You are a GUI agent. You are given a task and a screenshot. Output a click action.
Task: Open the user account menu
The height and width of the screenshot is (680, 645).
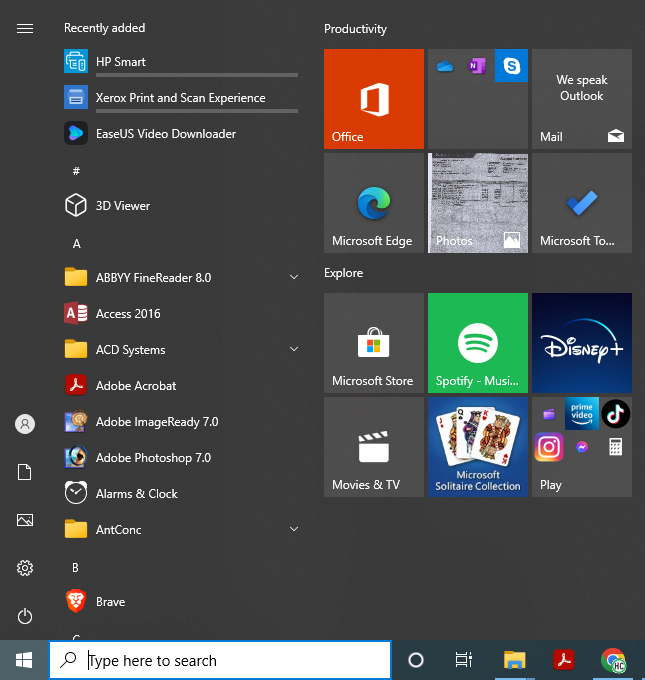(x=25, y=424)
